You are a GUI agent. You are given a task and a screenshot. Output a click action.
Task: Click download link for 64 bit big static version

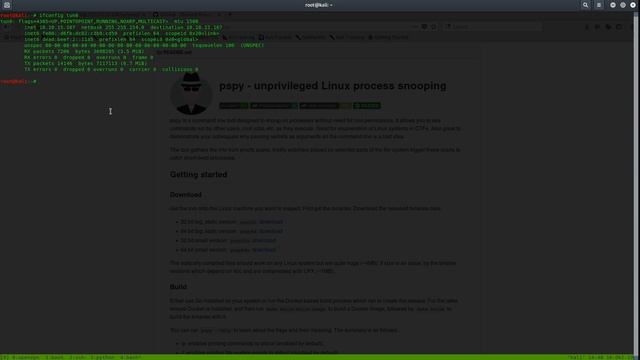click(271, 231)
